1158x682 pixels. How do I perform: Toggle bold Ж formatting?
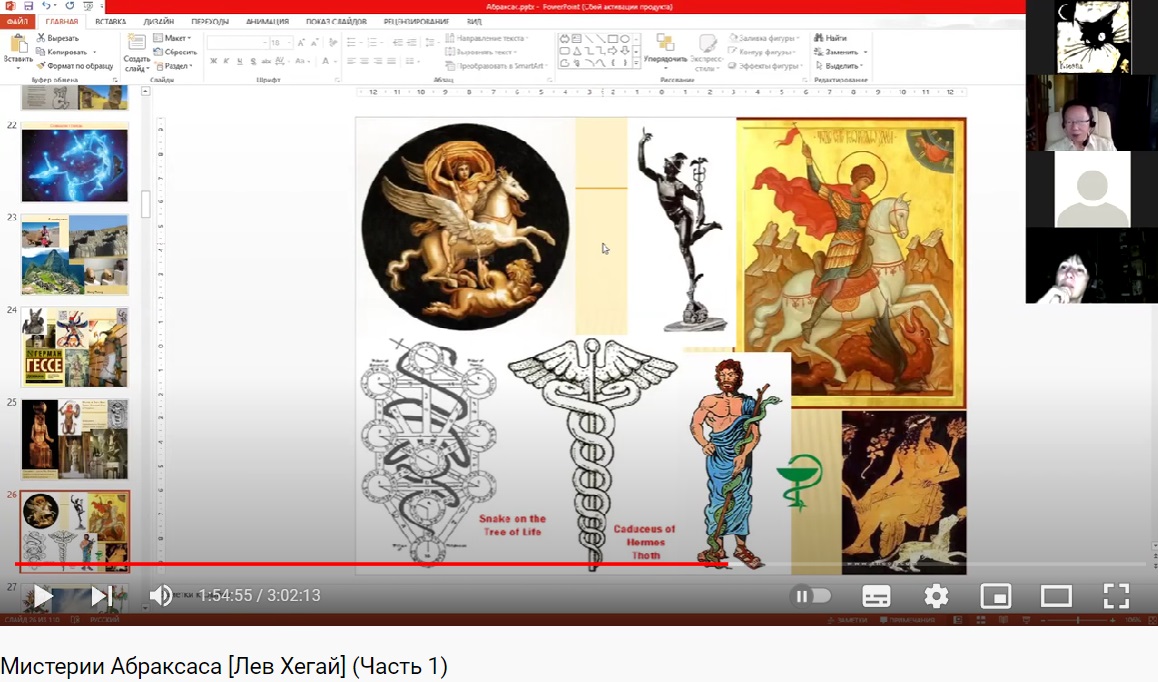coord(213,61)
